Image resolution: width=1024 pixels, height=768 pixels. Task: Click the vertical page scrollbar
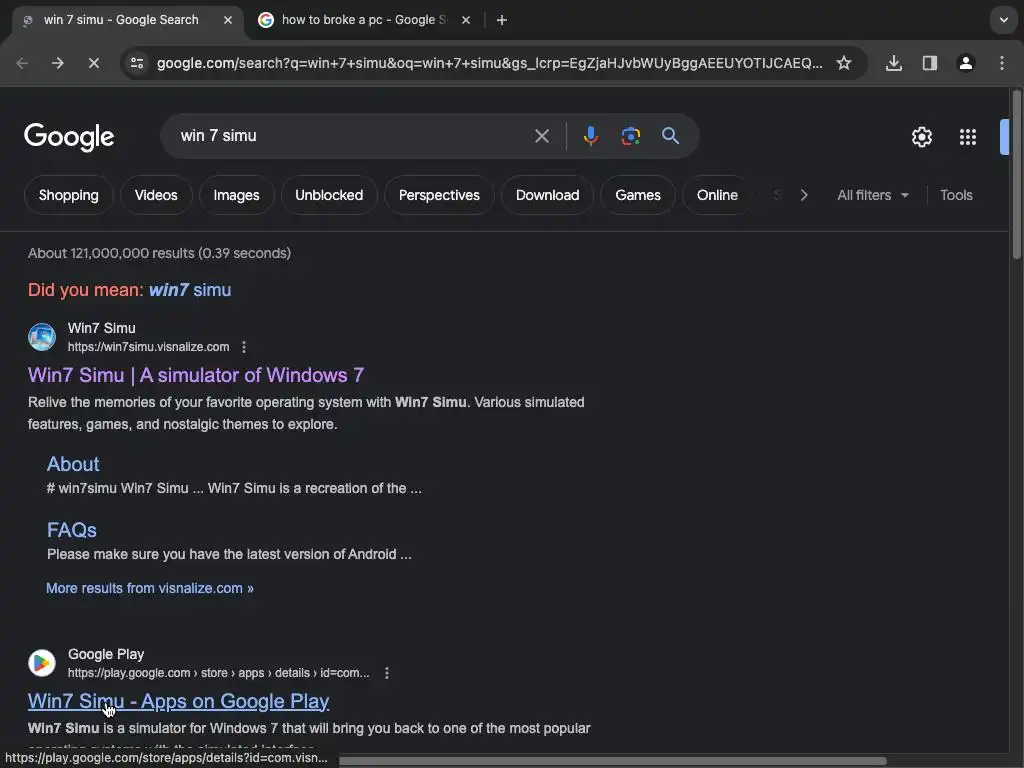pyautogui.click(x=1017, y=176)
